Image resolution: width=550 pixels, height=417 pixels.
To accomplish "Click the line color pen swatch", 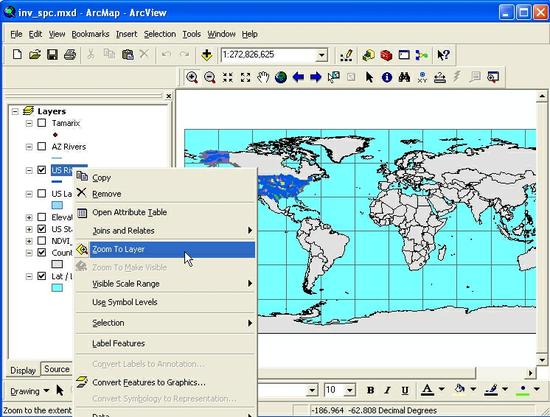I will (491, 389).
